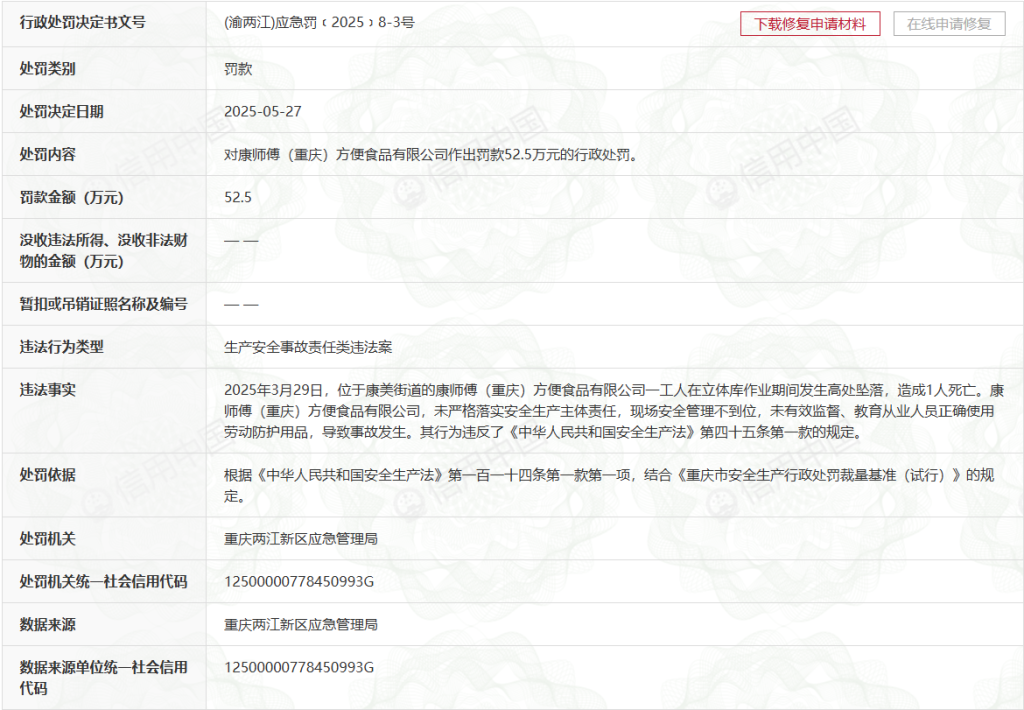Click the penalty category value 罚款

(238, 69)
